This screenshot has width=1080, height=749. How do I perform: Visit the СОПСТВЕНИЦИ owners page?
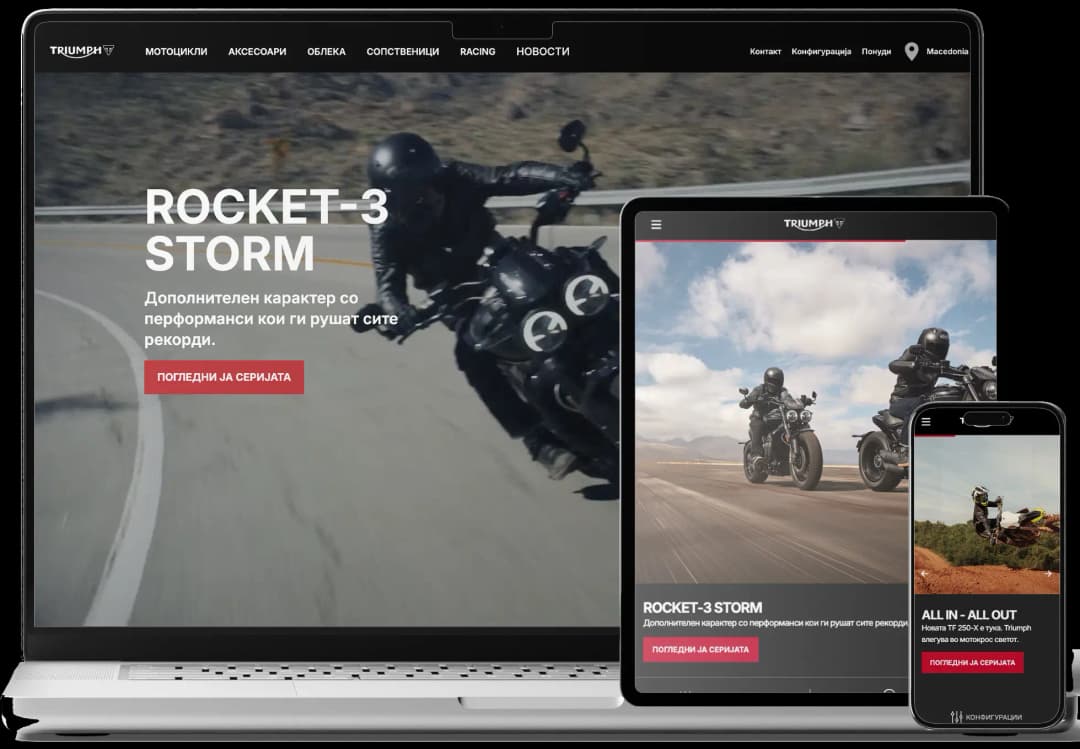[x=403, y=51]
